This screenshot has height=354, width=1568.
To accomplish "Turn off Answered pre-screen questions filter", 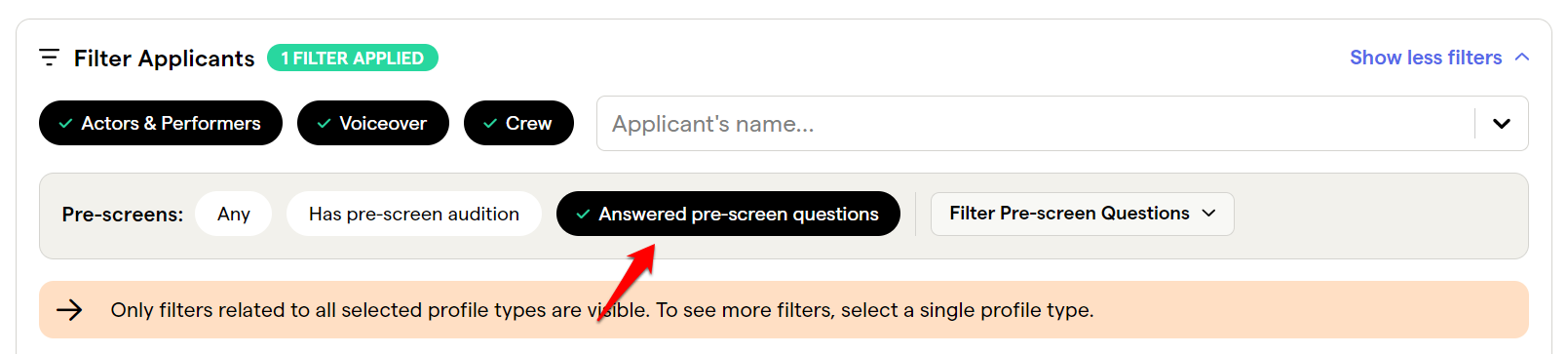I will coord(728,214).
